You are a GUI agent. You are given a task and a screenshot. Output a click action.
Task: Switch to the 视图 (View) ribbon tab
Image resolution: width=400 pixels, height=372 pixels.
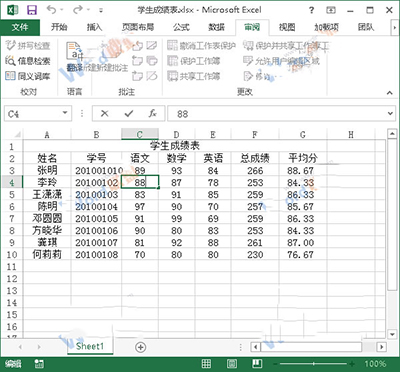[287, 27]
